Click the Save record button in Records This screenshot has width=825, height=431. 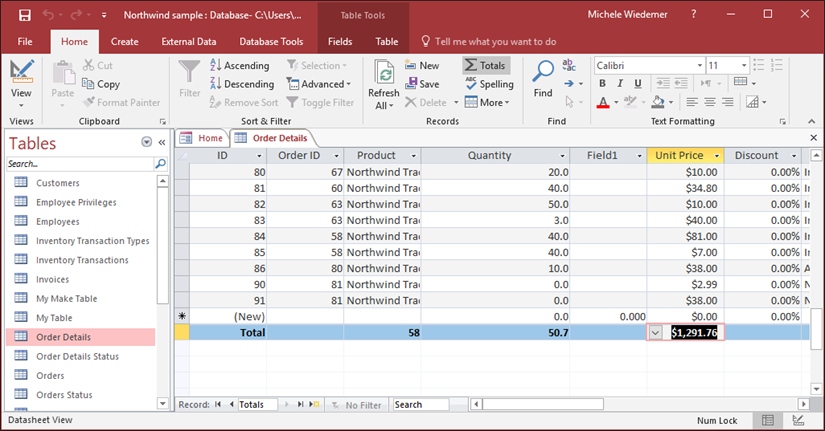tap(422, 84)
